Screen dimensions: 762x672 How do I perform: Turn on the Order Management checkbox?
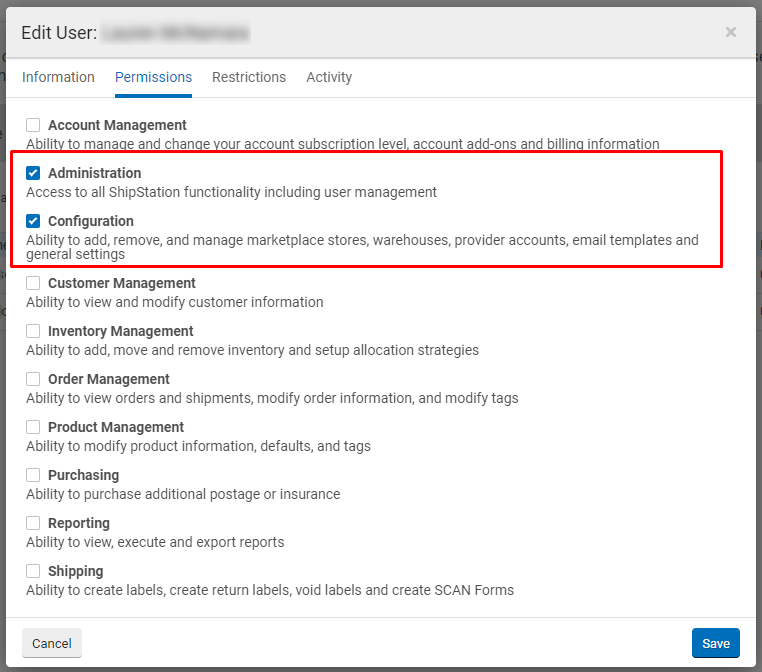33,379
